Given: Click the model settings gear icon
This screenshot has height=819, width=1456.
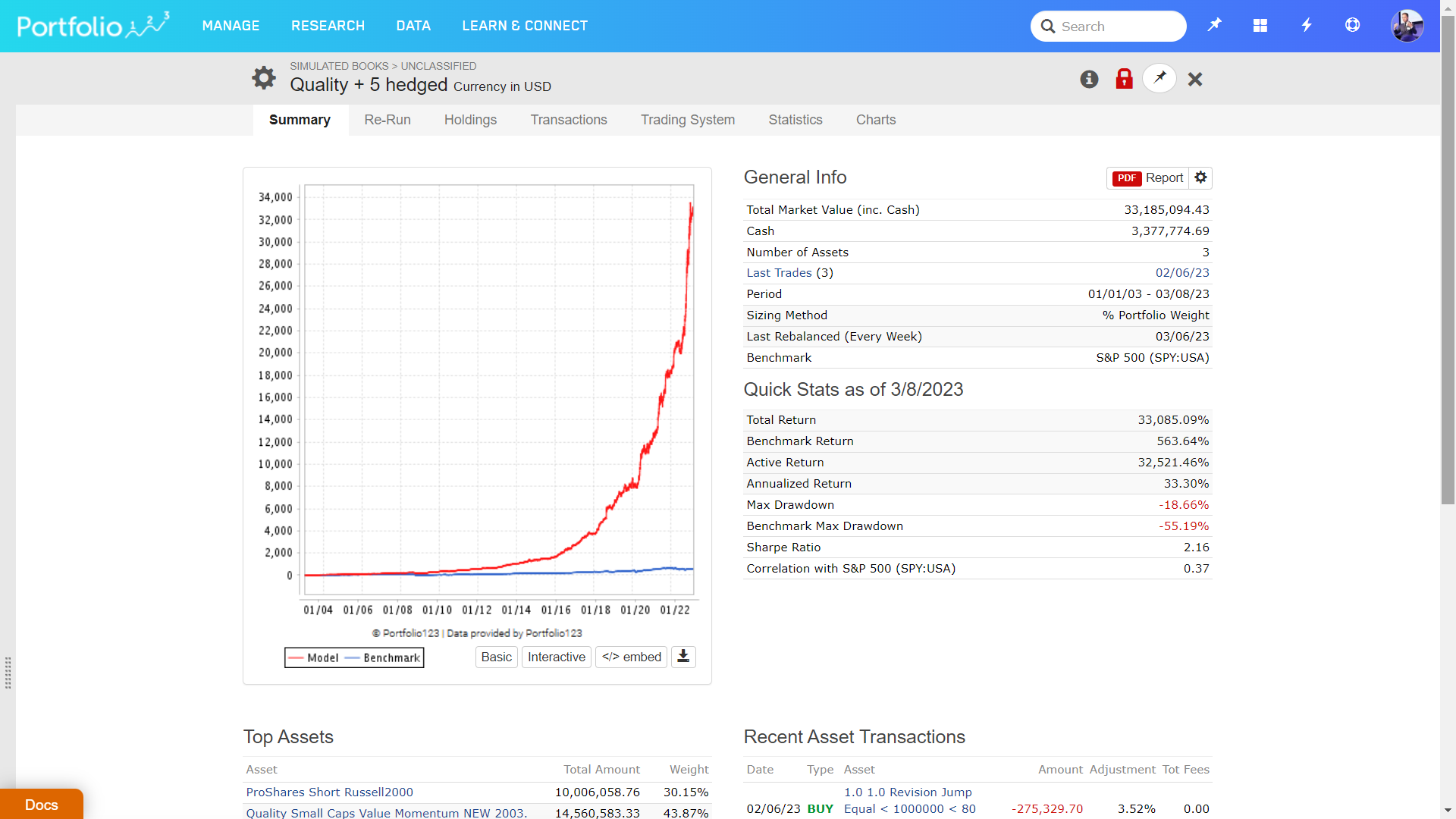Looking at the screenshot, I should click(264, 77).
